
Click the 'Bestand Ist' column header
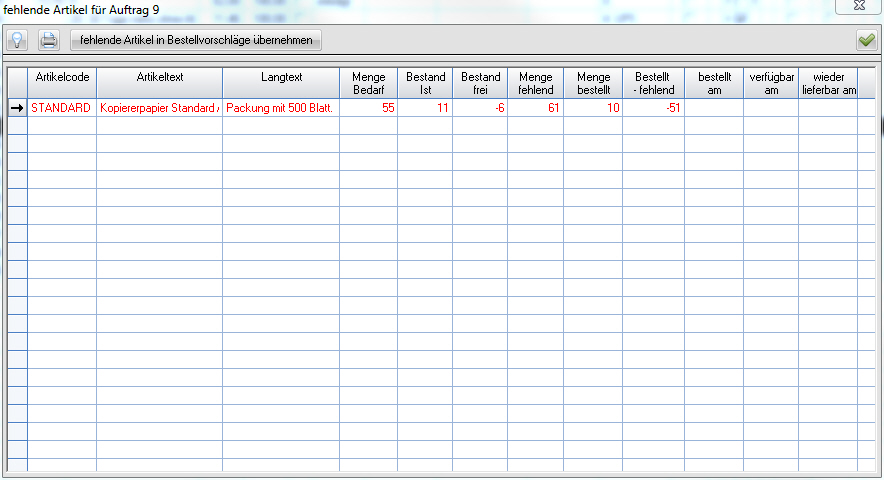tap(425, 83)
